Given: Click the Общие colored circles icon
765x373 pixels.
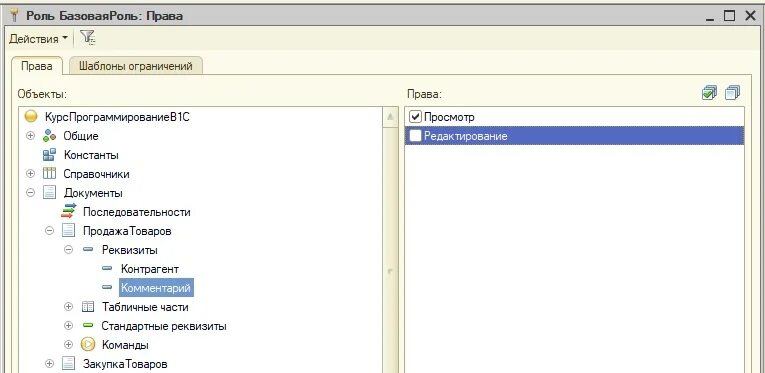Looking at the screenshot, I should [x=50, y=136].
